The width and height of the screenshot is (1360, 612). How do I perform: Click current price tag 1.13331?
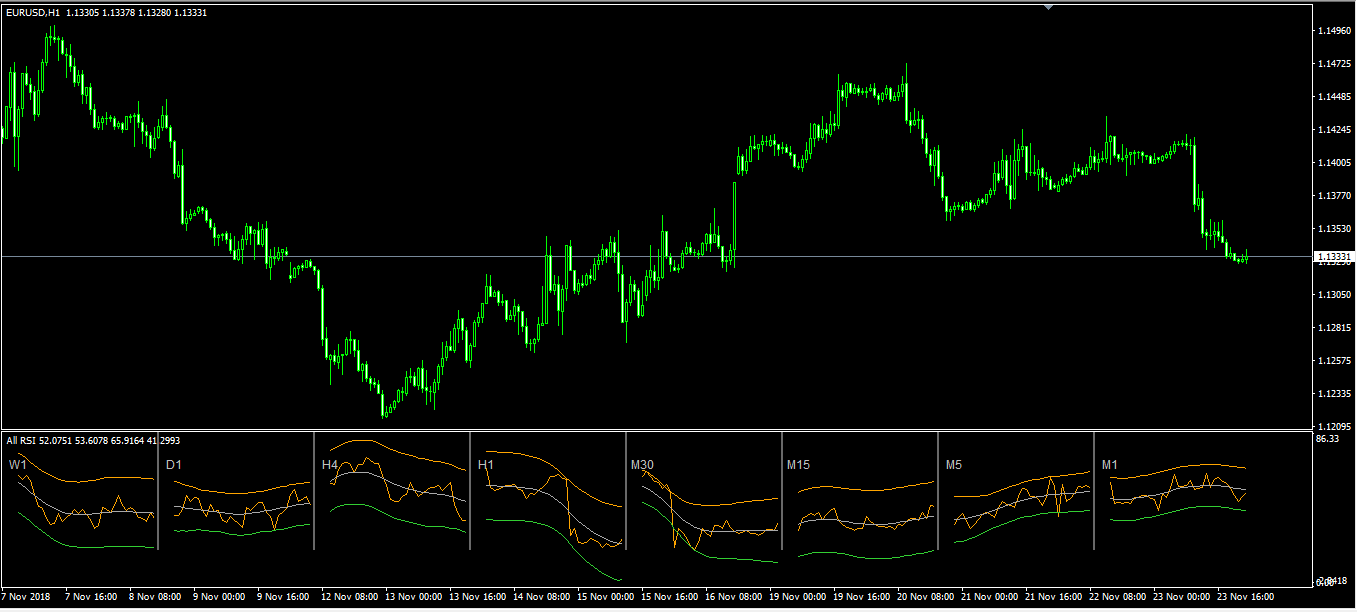pyautogui.click(x=1334, y=258)
